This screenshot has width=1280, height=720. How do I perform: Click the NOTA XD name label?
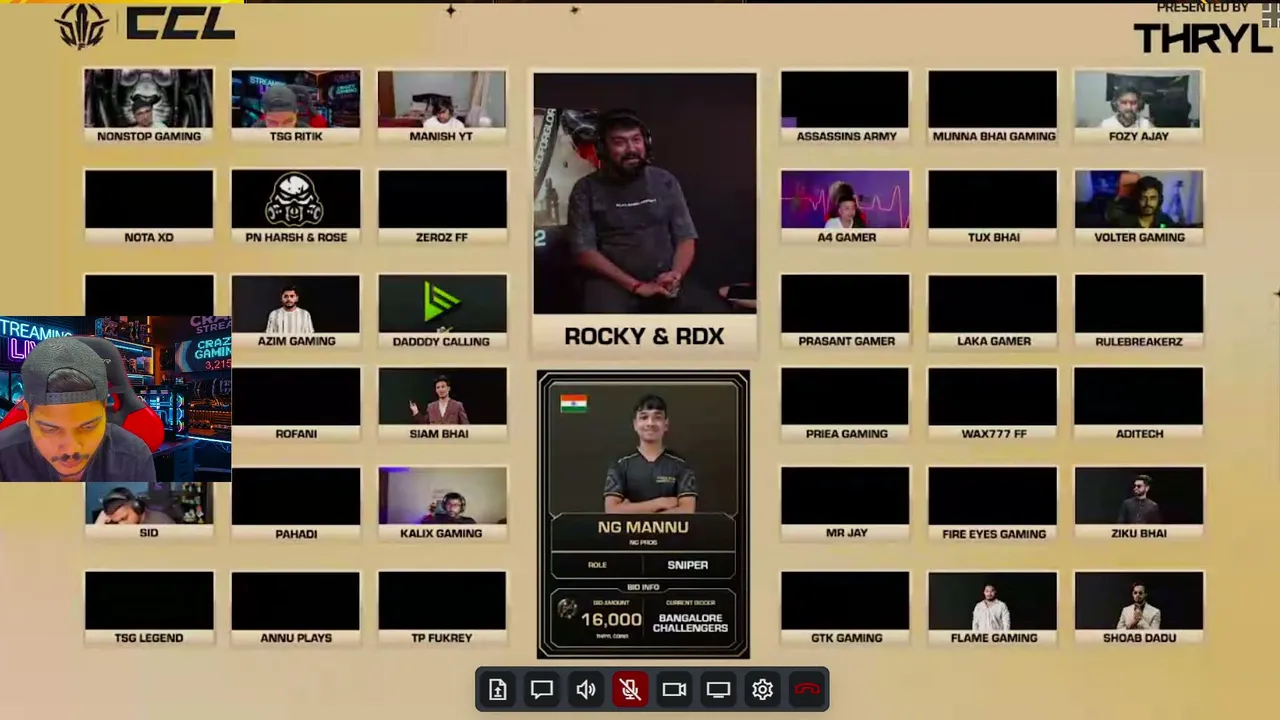pos(149,237)
